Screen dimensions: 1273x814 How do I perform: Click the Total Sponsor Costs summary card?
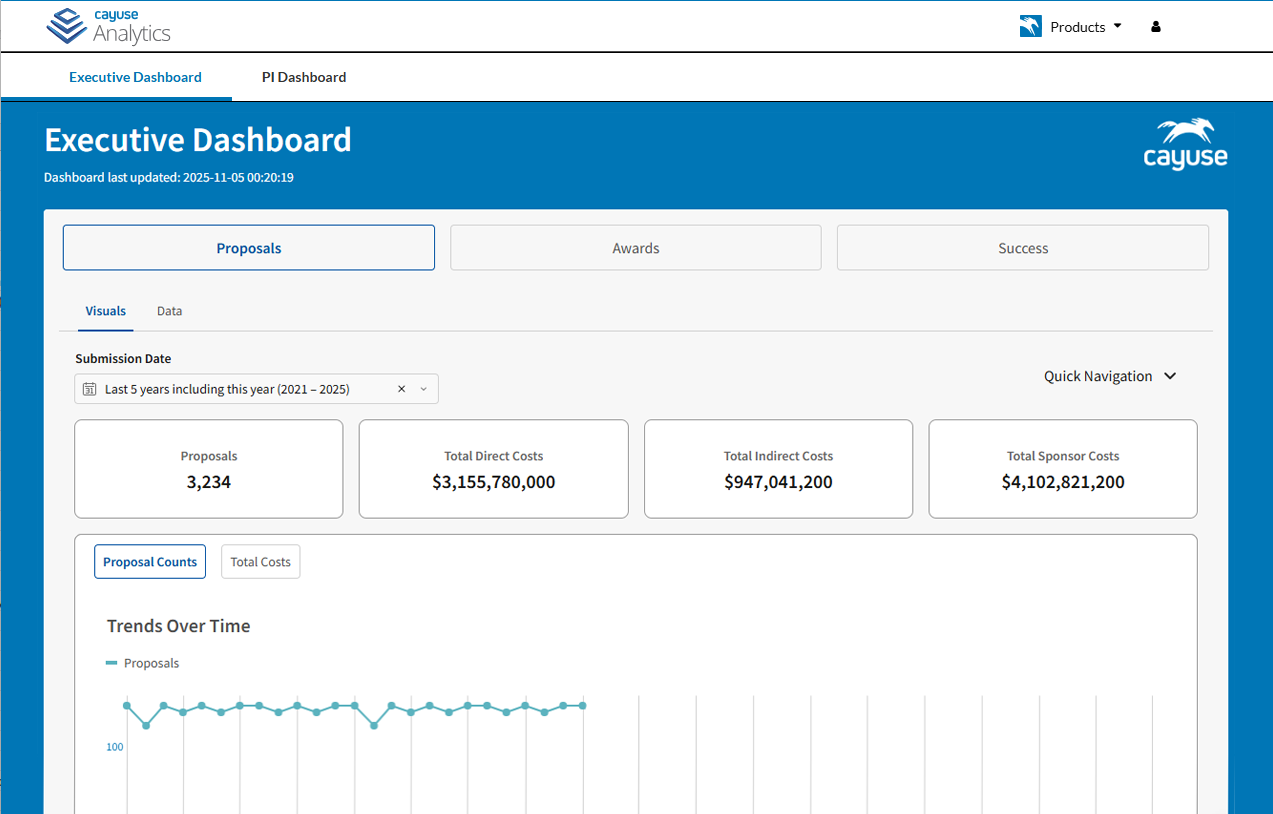pos(1062,469)
